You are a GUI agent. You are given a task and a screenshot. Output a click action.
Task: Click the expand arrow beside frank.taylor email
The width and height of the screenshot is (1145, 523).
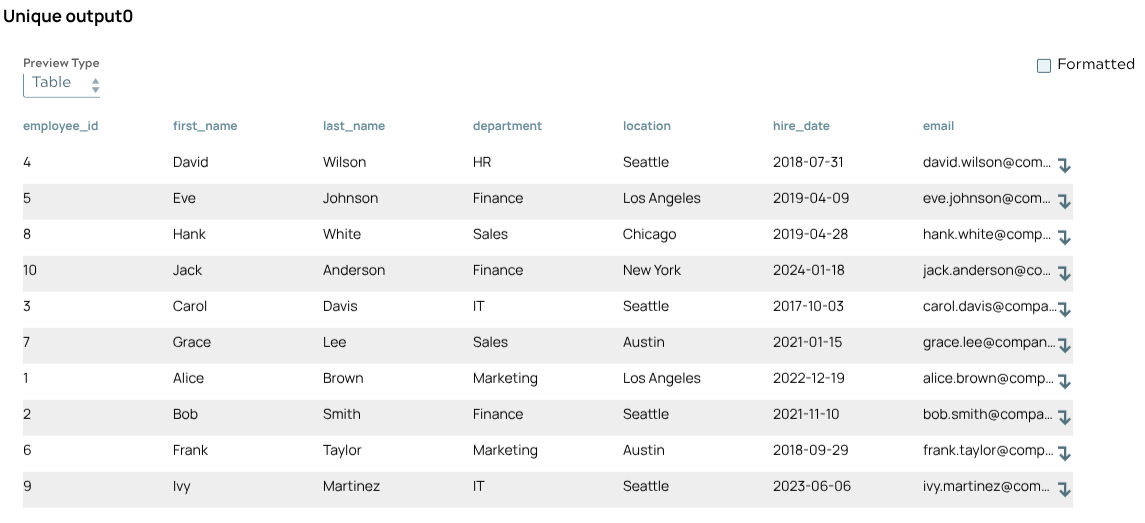click(1064, 453)
